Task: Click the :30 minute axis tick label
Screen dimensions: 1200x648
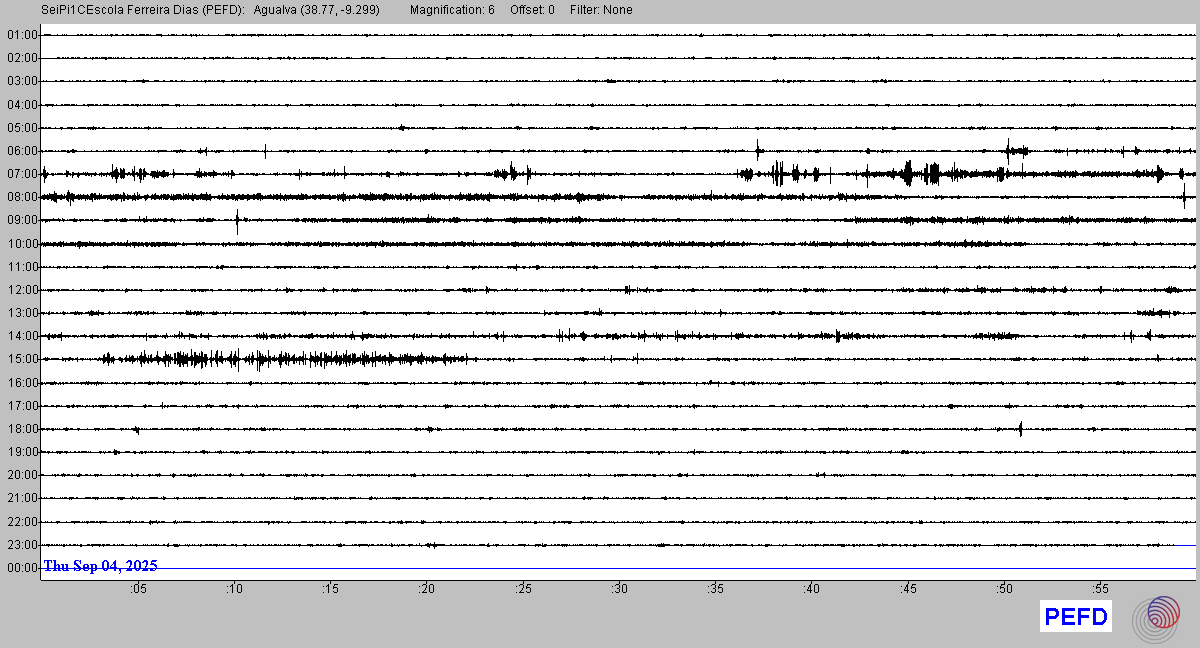Action: tap(619, 589)
